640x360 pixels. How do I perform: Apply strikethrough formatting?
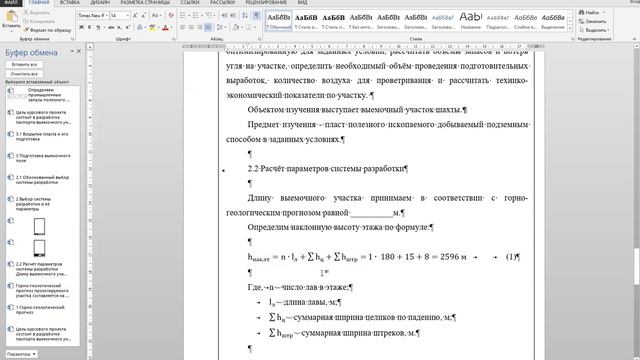point(111,27)
